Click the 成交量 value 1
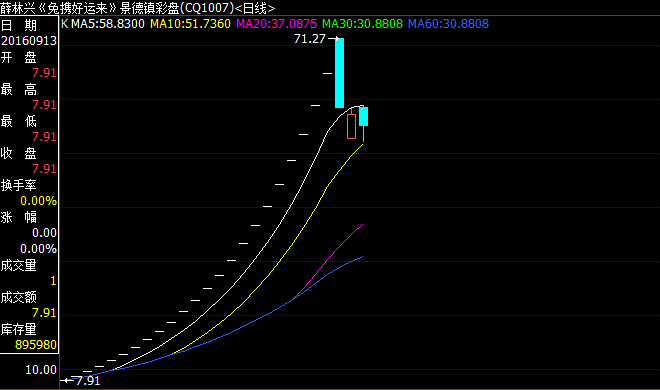The height and width of the screenshot is (390, 660). pyautogui.click(x=53, y=281)
